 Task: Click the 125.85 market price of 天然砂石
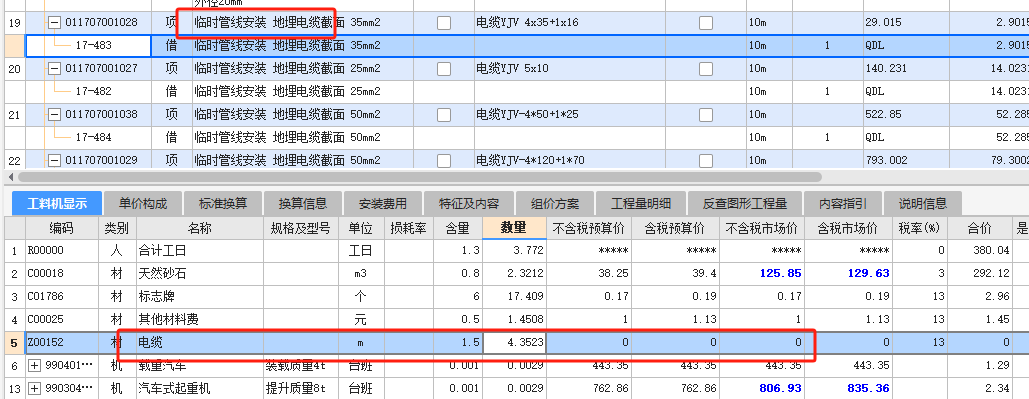tap(780, 274)
